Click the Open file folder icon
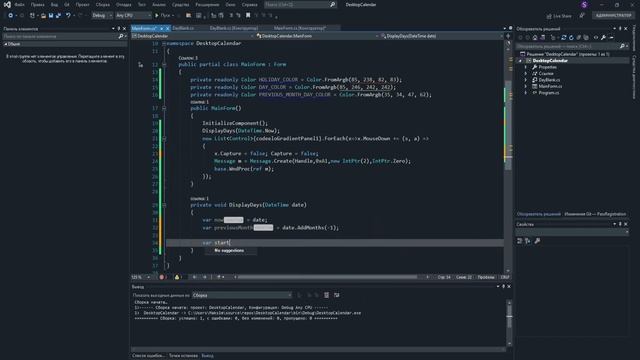The image size is (640, 360). coord(43,16)
